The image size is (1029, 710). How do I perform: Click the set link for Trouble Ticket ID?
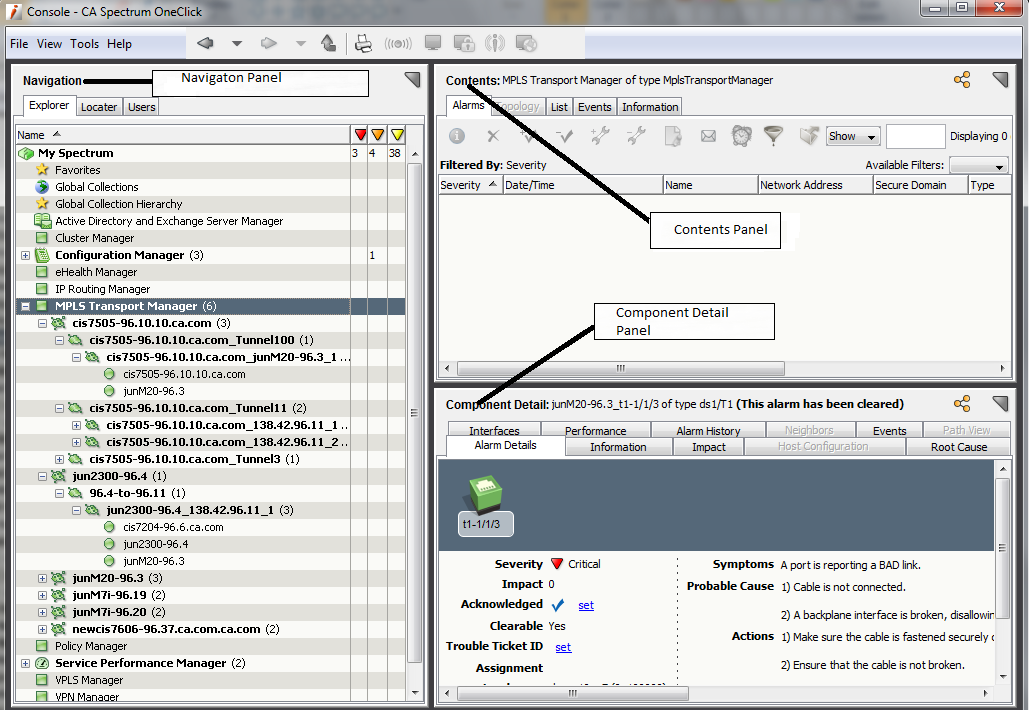563,647
